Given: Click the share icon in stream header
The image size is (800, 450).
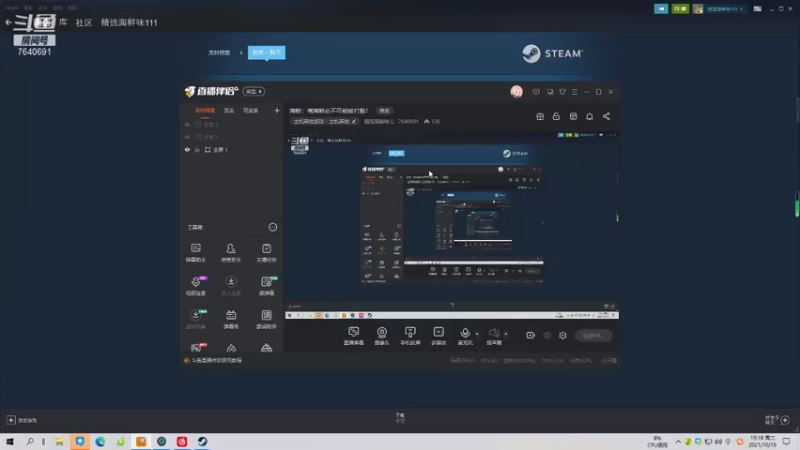Looking at the screenshot, I should pos(606,116).
